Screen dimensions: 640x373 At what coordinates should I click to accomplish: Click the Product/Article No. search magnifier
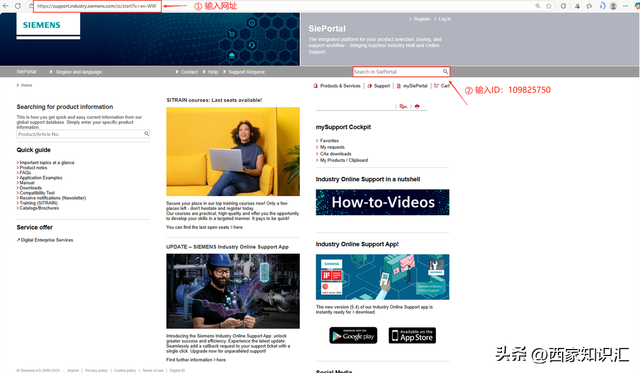pyautogui.click(x=147, y=133)
